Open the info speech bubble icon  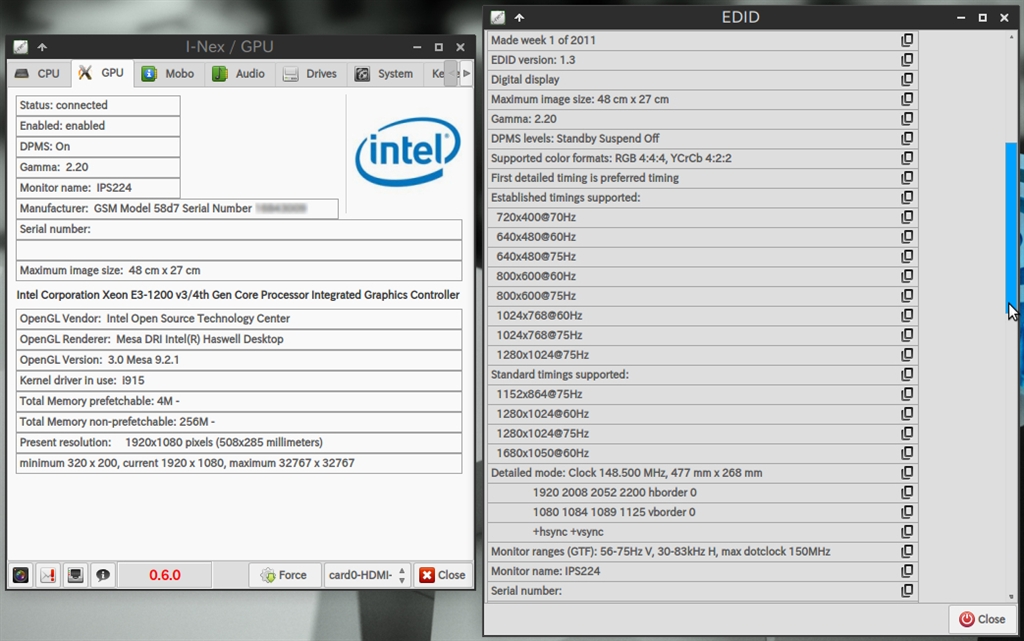tap(102, 575)
